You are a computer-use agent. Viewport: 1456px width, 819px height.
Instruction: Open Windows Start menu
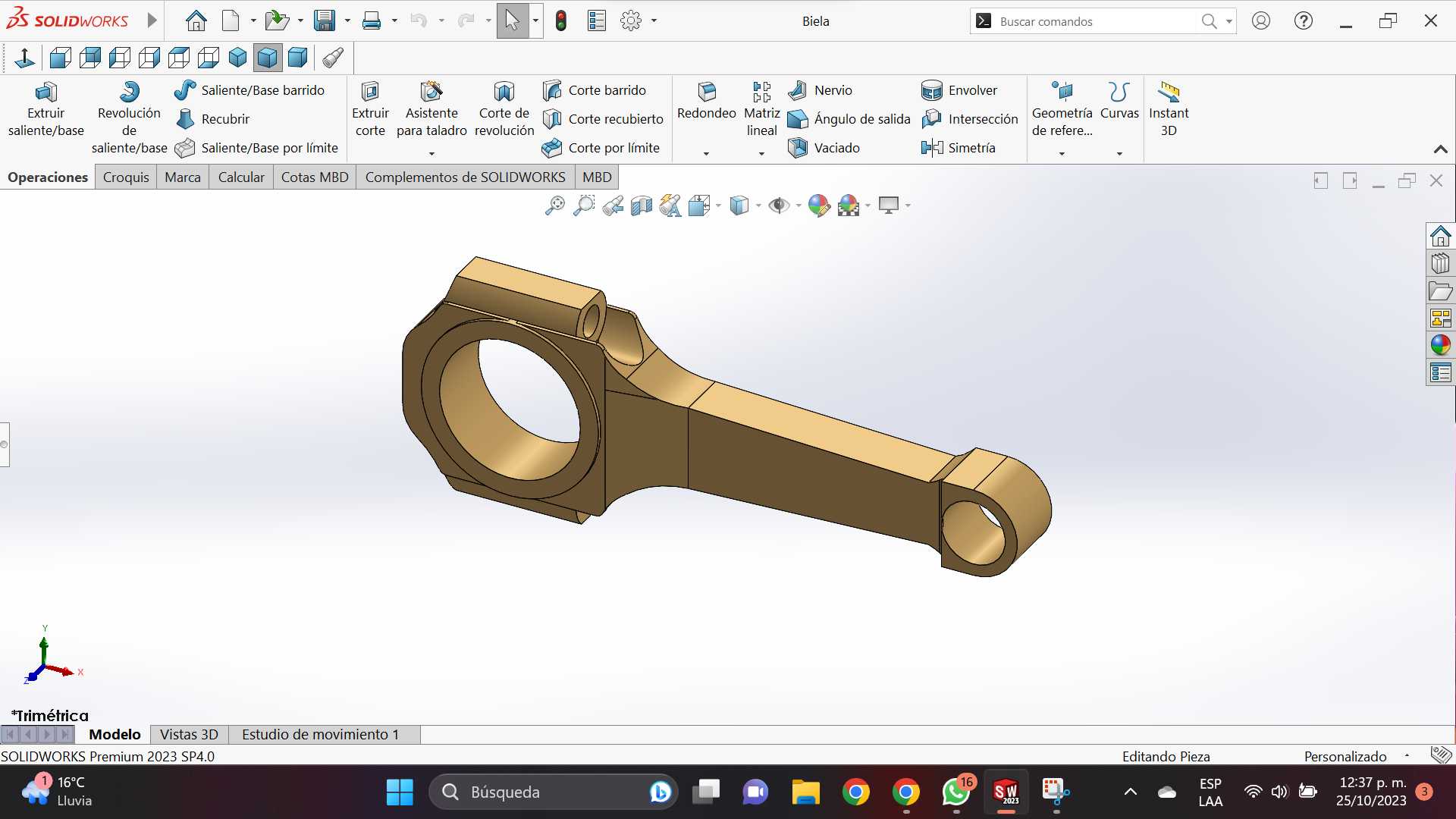point(400,792)
